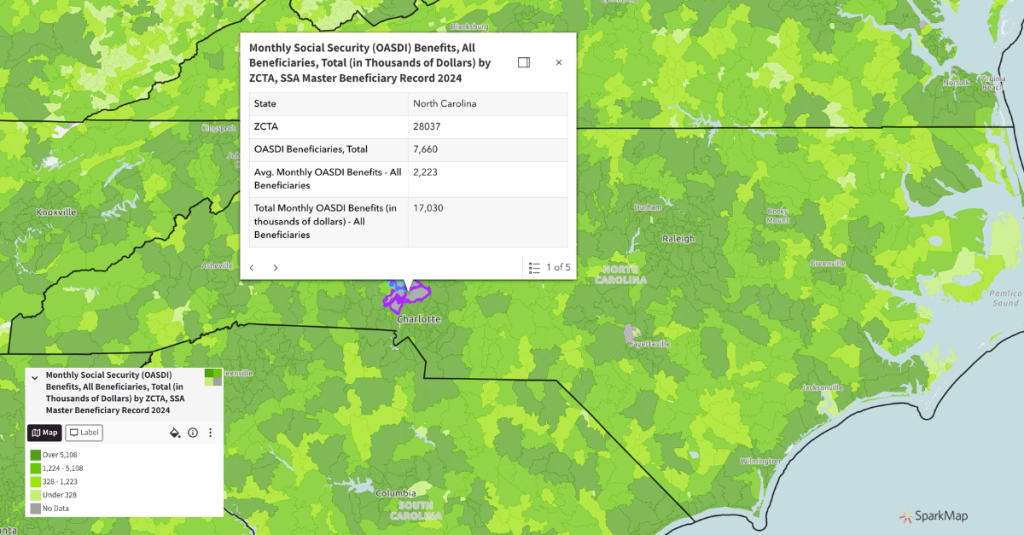Click the Knoxville city label on map
This screenshot has height=535, width=1024.
point(56,212)
